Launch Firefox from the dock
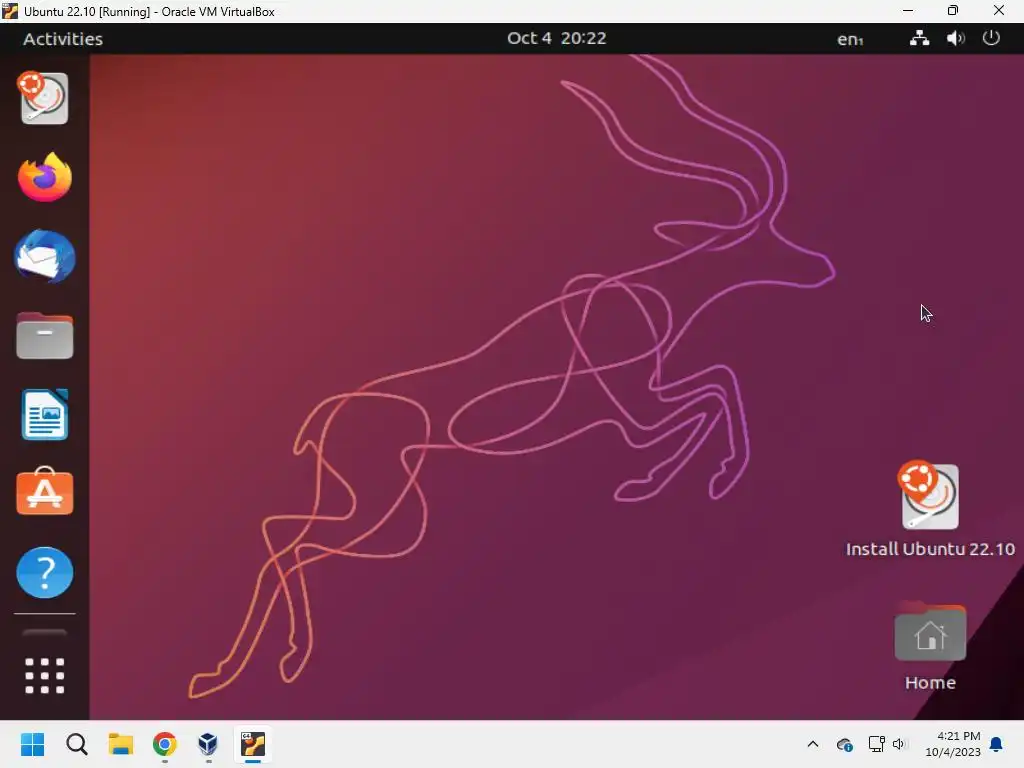The image size is (1024, 768). coord(44,177)
